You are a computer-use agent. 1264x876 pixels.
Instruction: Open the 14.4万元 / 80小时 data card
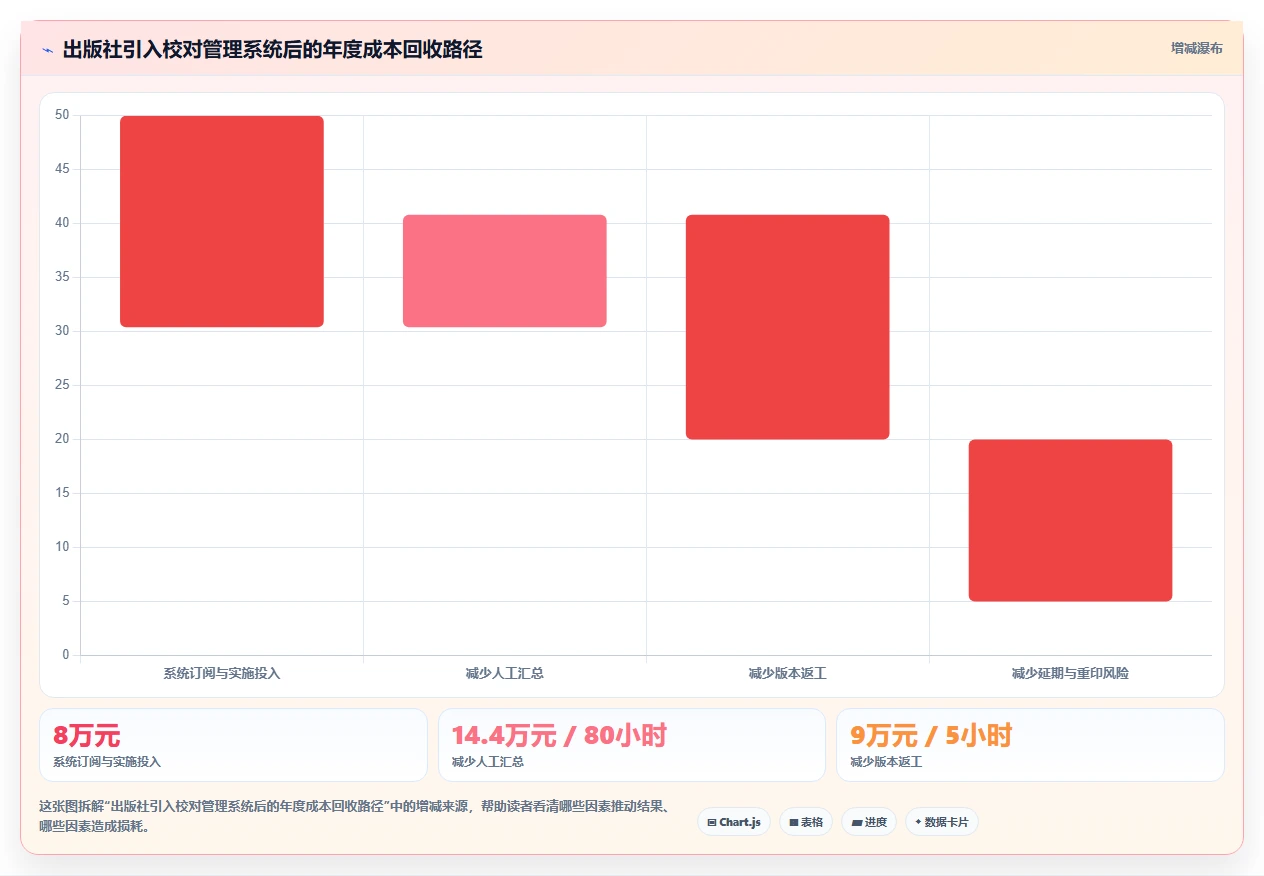point(632,745)
